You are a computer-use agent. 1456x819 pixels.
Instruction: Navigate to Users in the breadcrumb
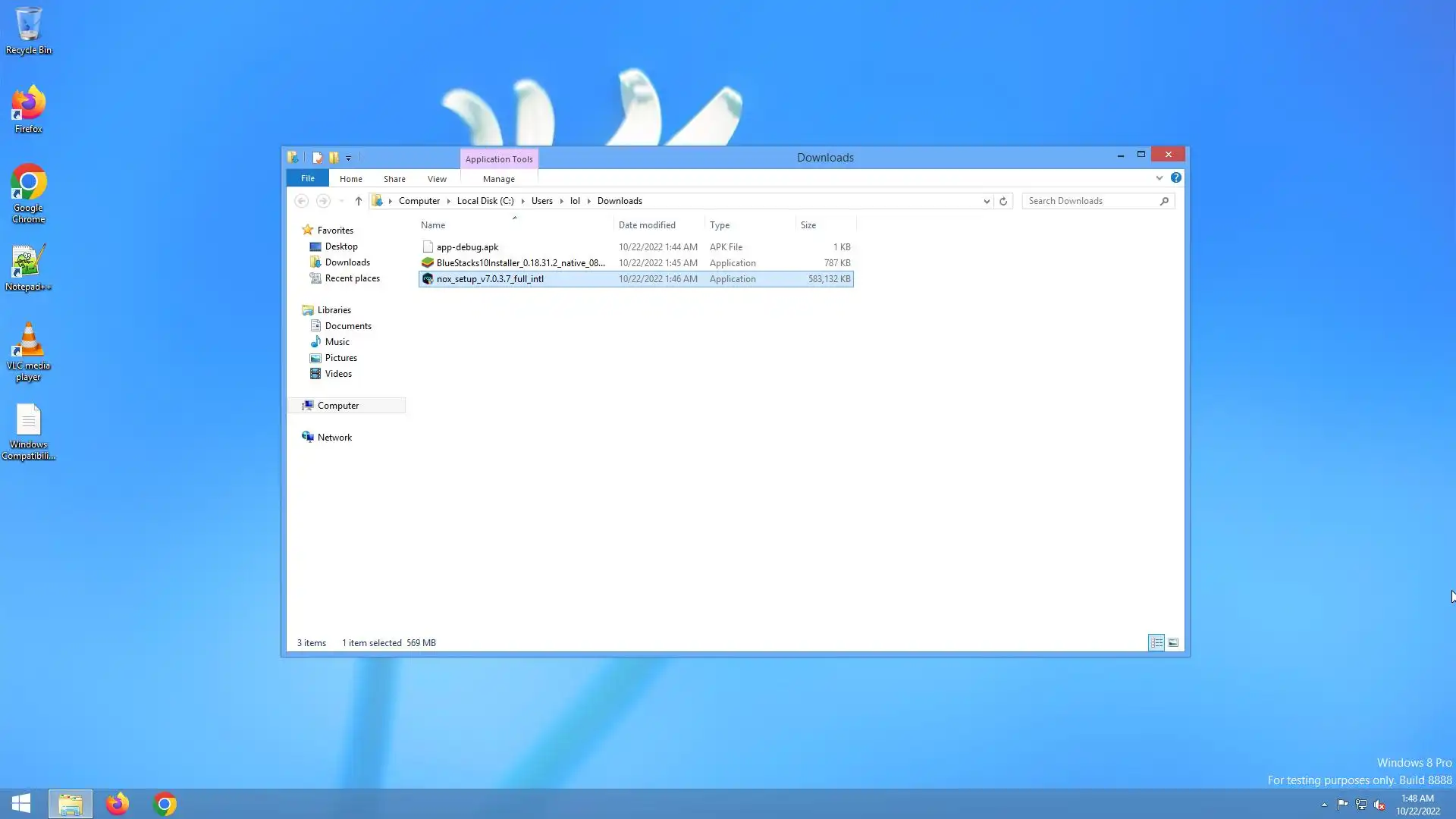point(541,201)
